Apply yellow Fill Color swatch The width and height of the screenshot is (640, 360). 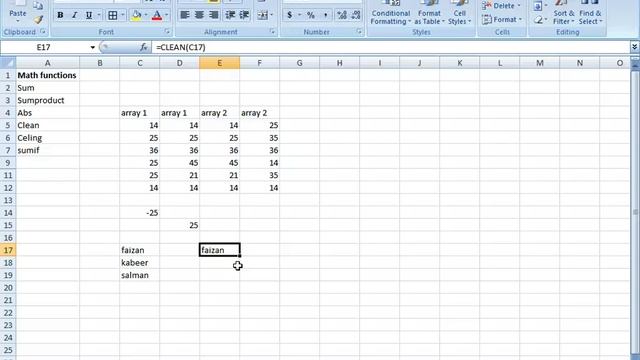(x=136, y=16)
